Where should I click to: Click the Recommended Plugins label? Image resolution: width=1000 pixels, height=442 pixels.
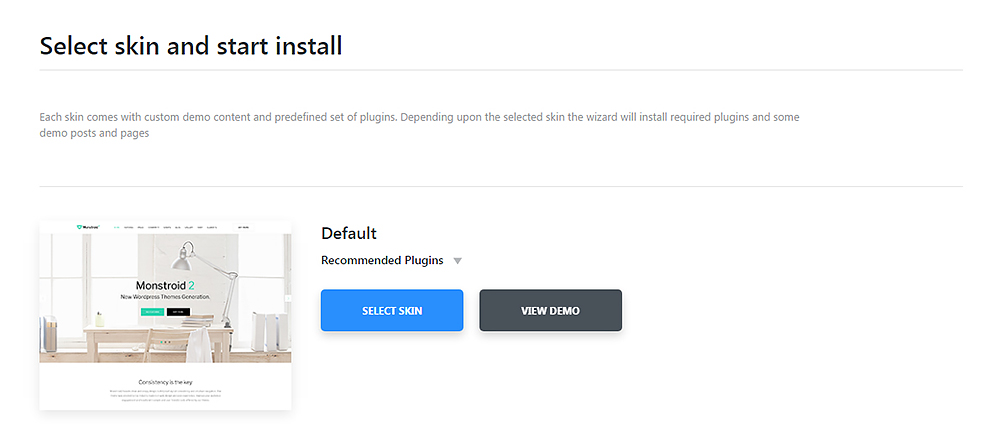click(x=381, y=260)
